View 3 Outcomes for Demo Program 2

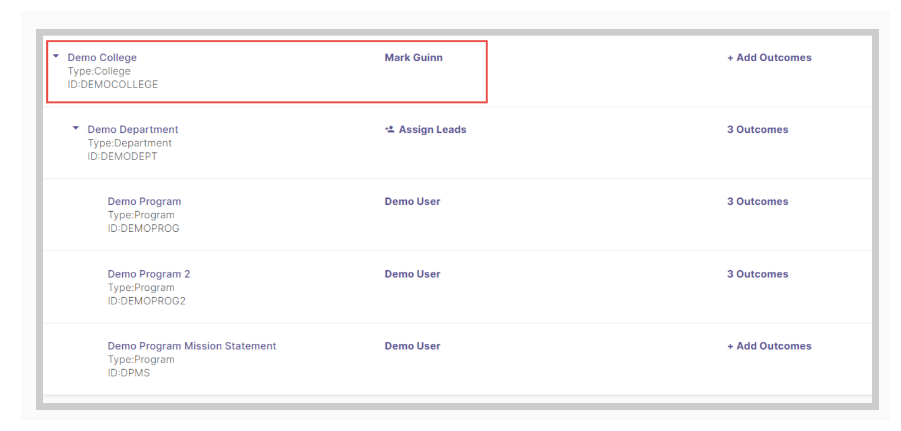point(758,274)
